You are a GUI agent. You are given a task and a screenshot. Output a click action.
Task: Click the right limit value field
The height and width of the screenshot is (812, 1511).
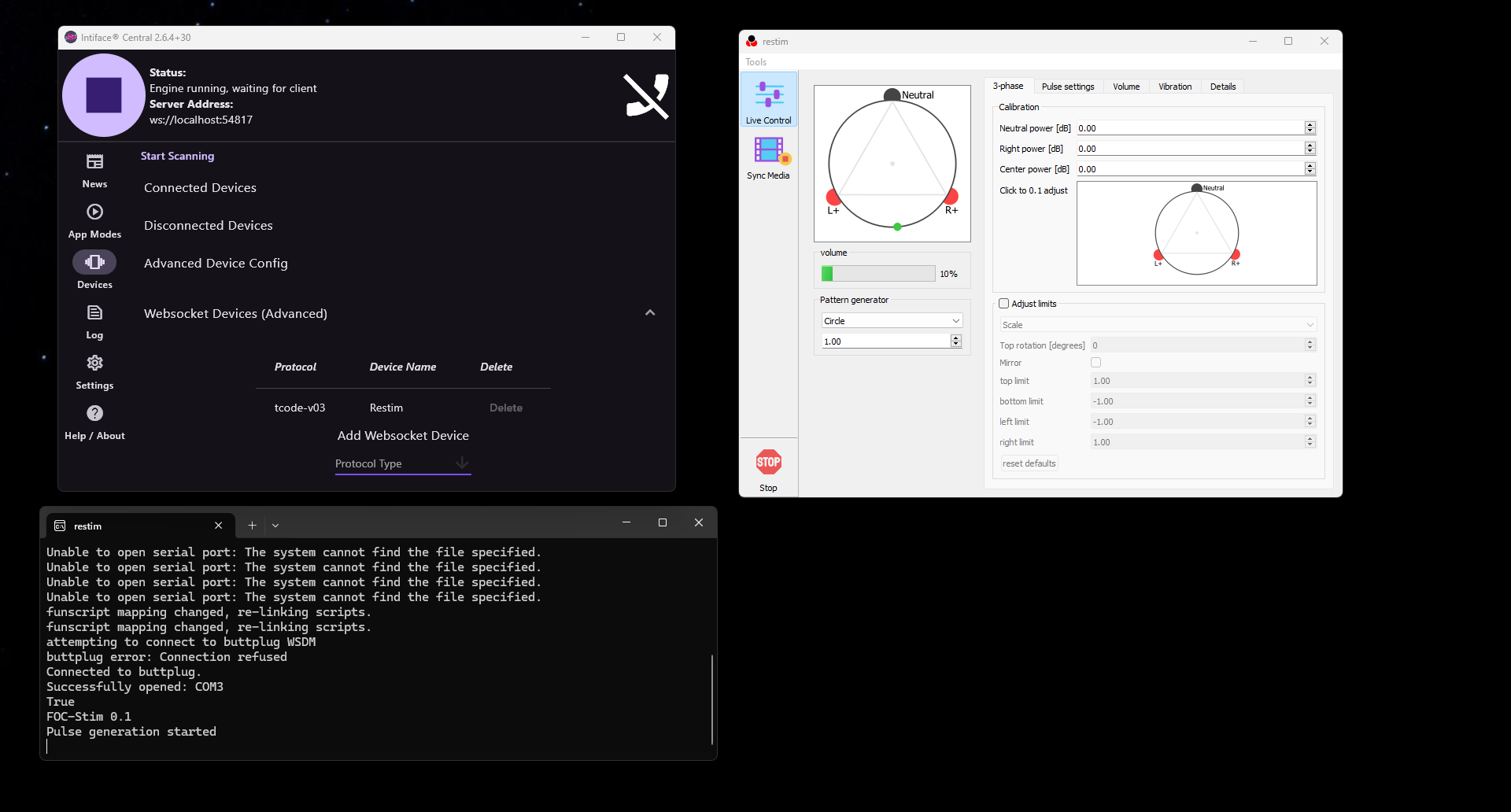pos(1197,442)
